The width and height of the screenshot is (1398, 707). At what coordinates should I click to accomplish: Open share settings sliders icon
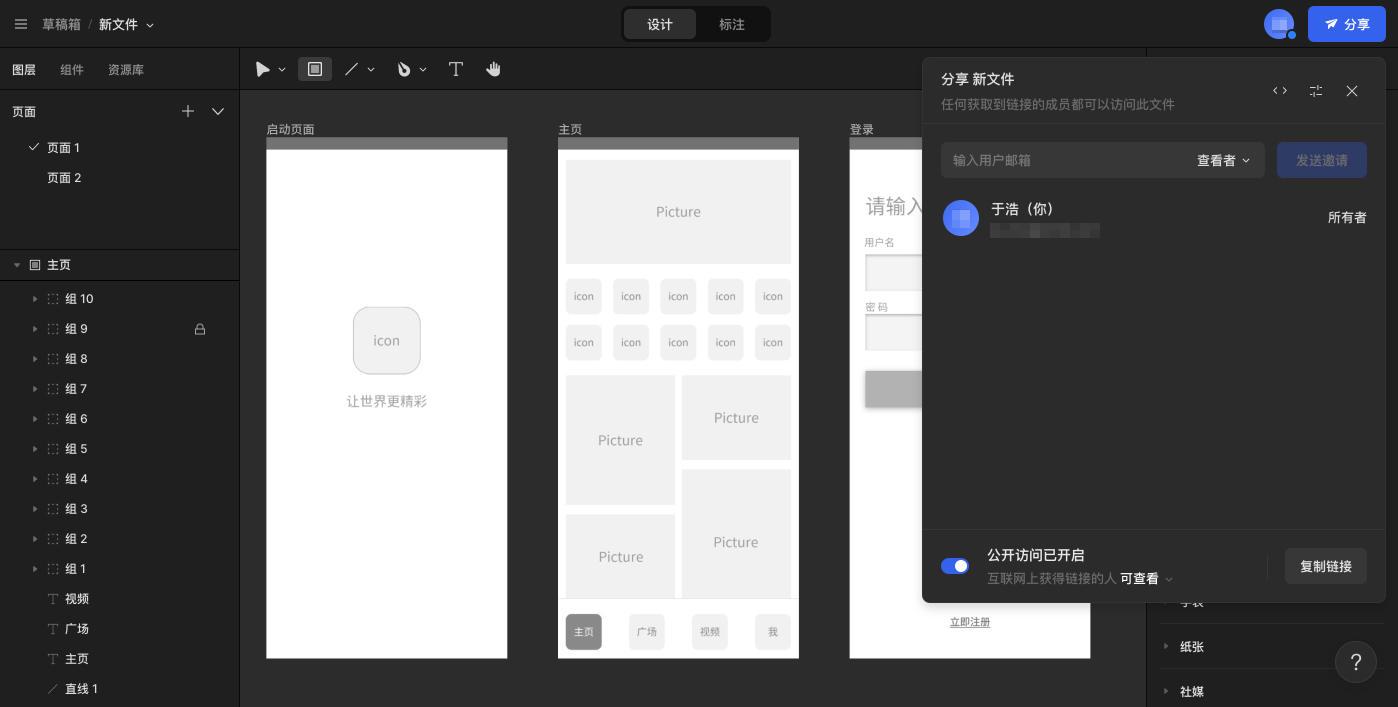tap(1316, 91)
